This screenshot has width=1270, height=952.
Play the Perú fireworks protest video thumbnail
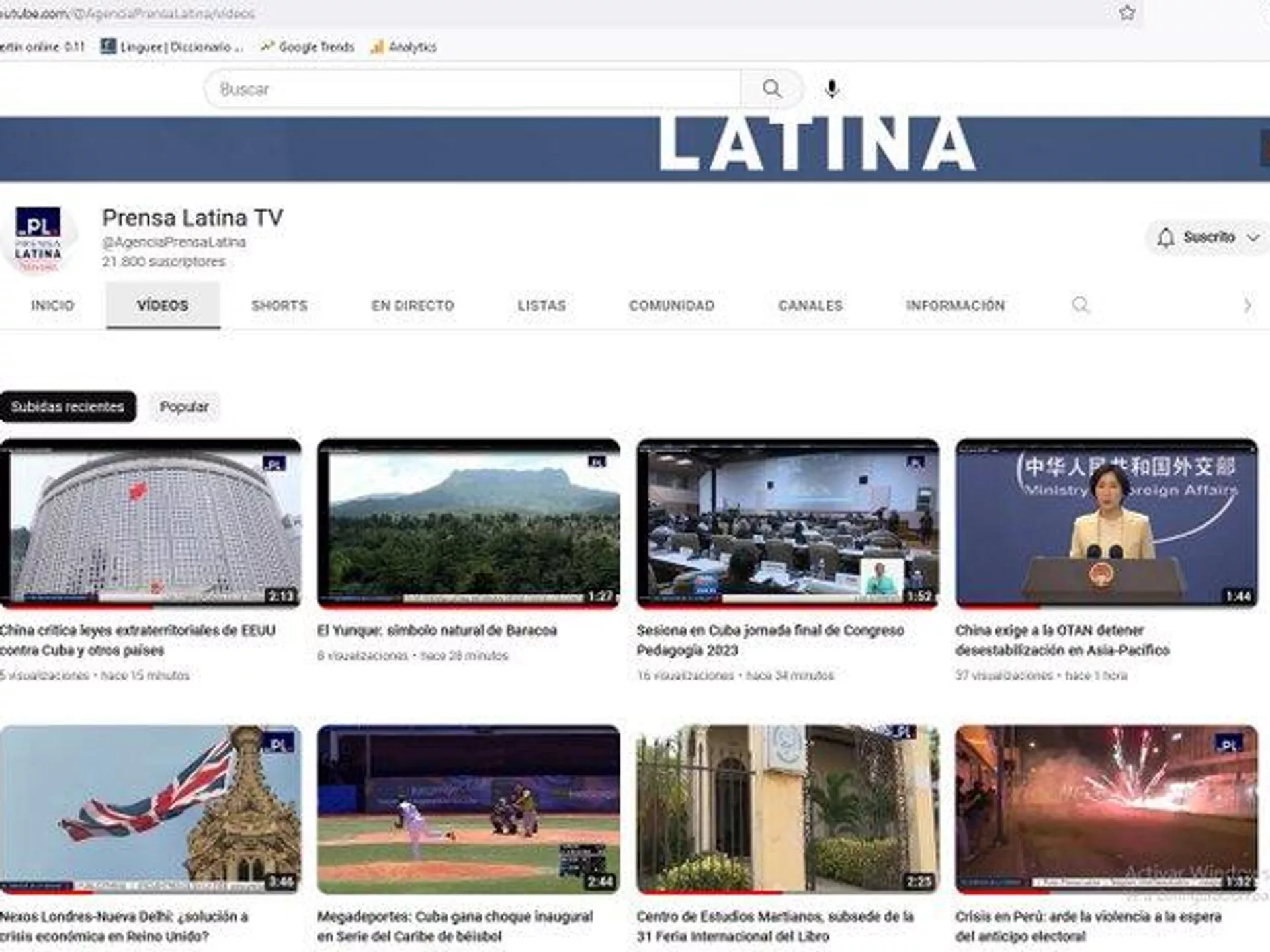(1106, 810)
